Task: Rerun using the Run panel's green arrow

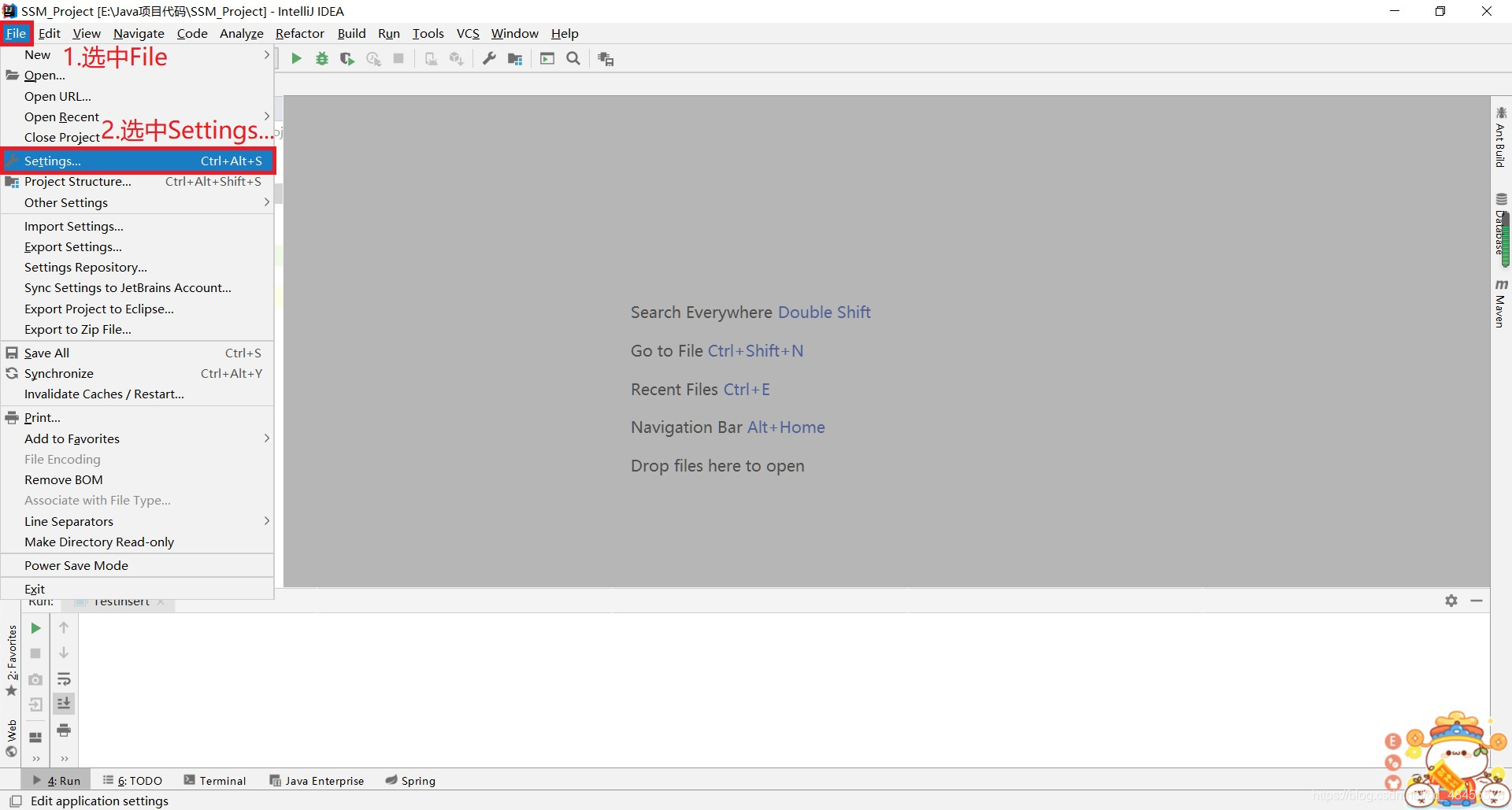Action: pos(35,628)
